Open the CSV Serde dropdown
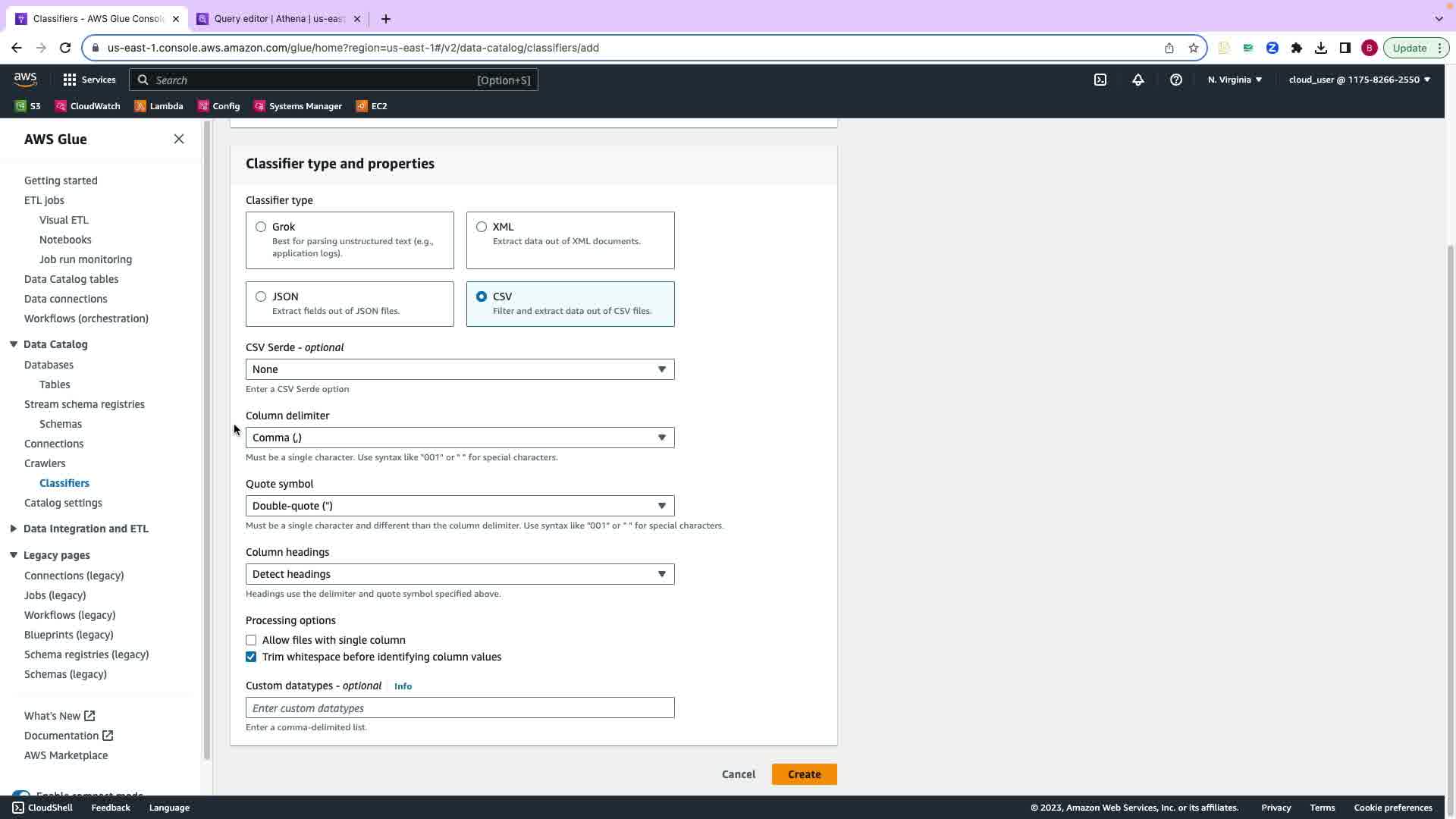1456x819 pixels. pos(460,369)
